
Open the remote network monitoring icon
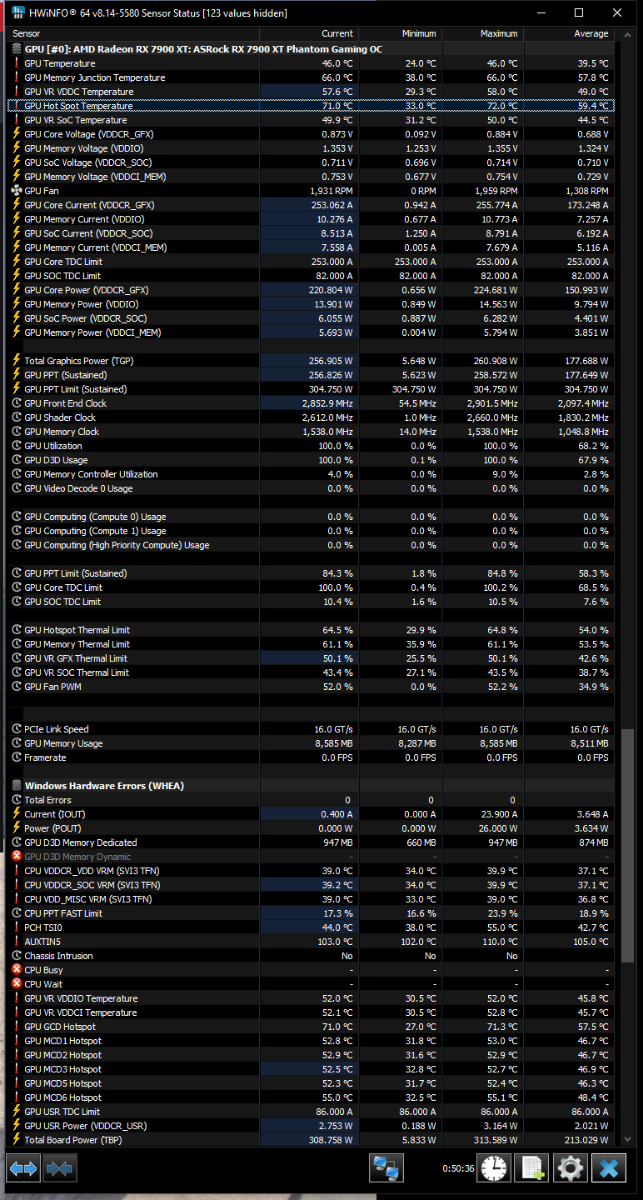[x=385, y=1167]
